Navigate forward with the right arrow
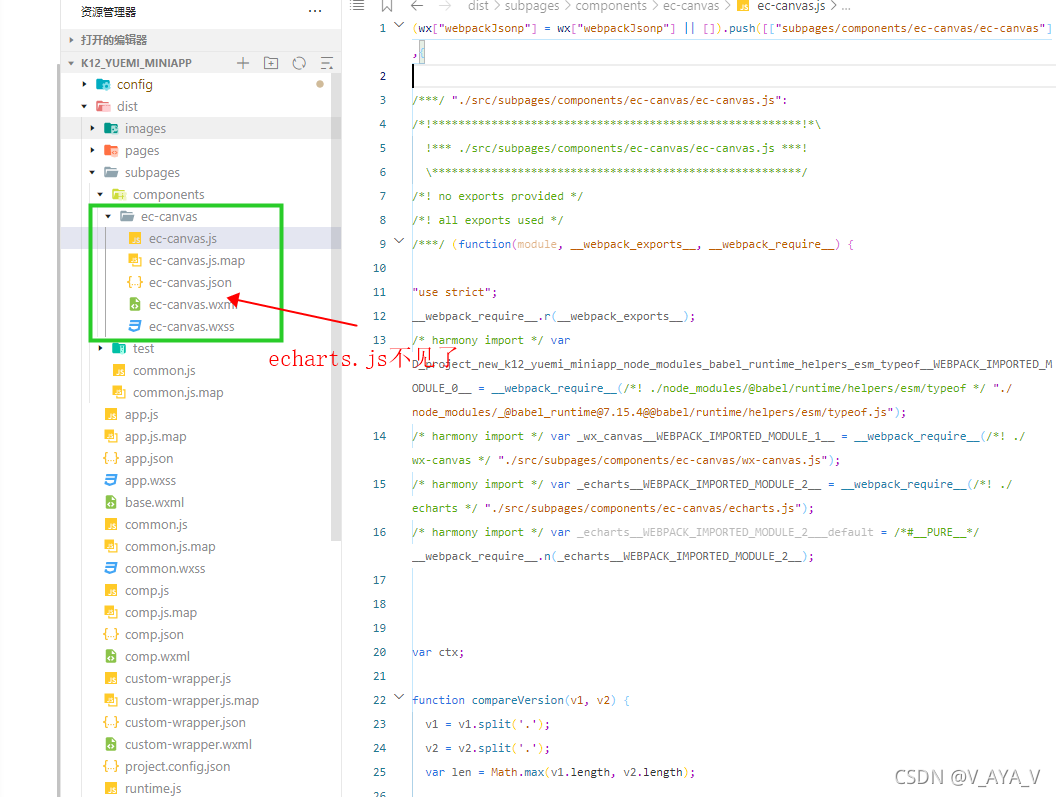 444,6
